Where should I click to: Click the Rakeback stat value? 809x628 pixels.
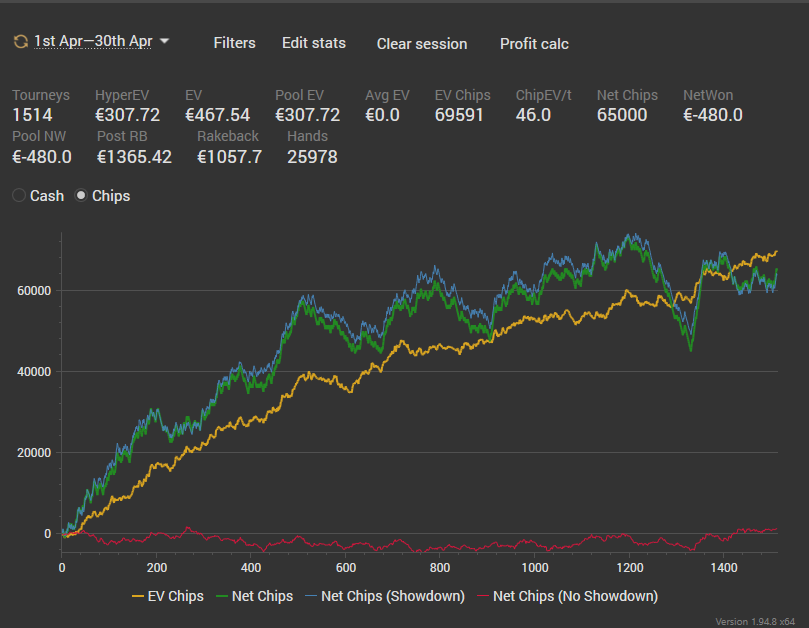pos(229,156)
